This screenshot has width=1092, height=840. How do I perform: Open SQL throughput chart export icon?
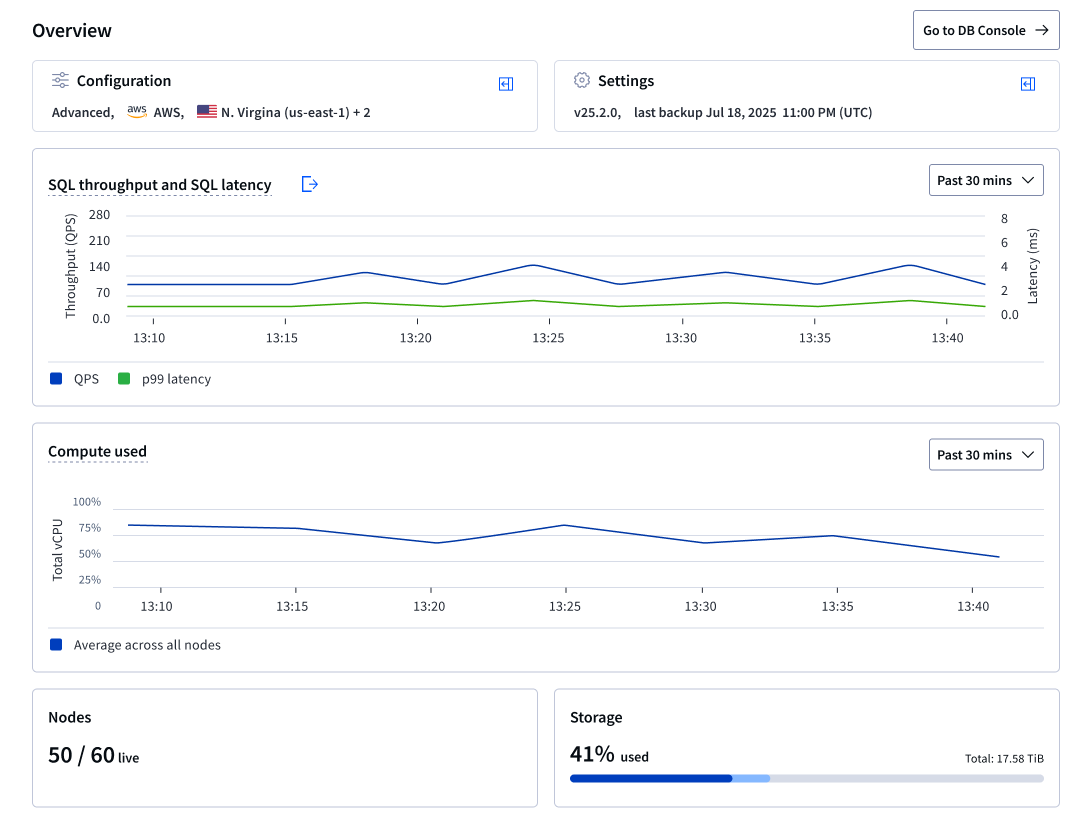point(309,184)
